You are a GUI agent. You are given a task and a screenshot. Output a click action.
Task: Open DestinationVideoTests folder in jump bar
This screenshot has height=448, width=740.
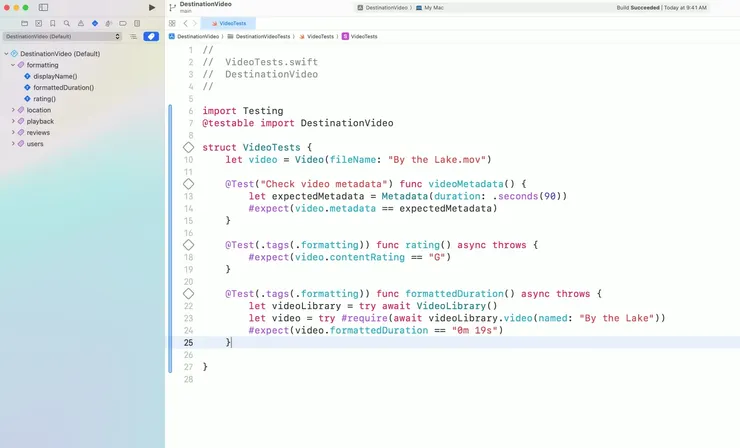coord(259,36)
